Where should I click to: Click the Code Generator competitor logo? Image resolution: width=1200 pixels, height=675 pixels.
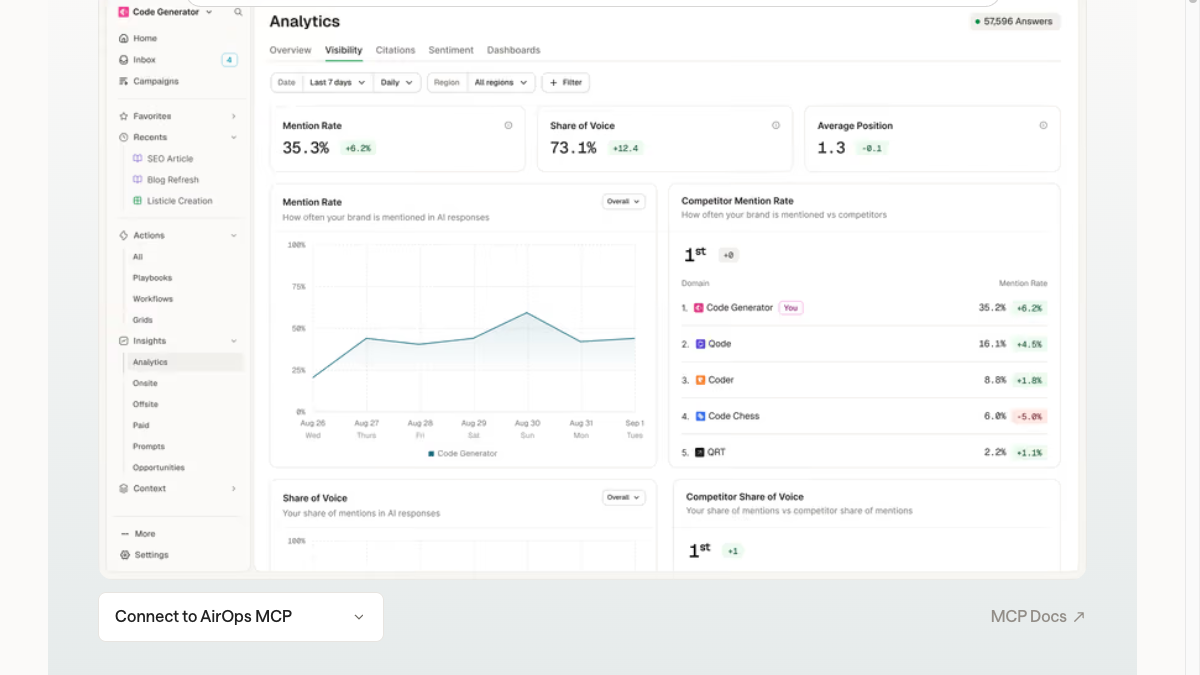tap(699, 308)
